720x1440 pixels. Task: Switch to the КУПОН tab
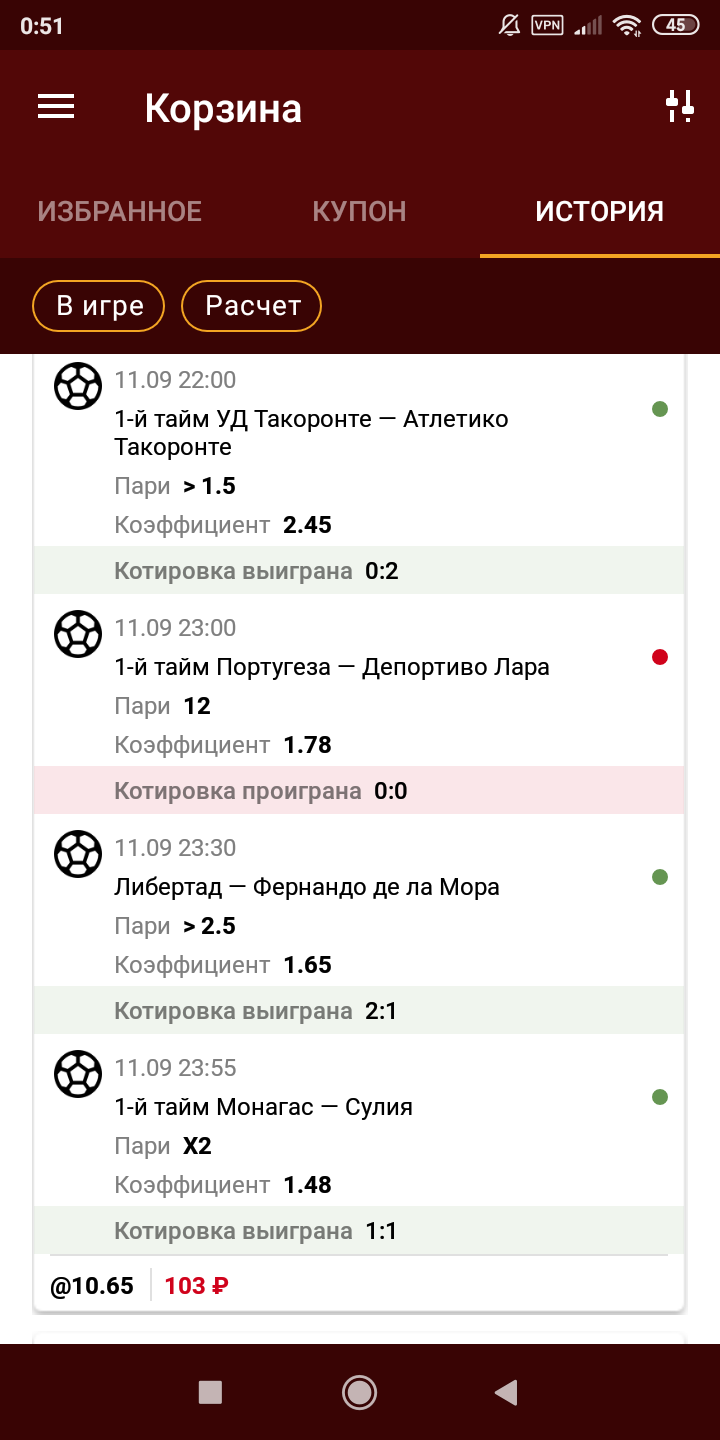point(359,212)
